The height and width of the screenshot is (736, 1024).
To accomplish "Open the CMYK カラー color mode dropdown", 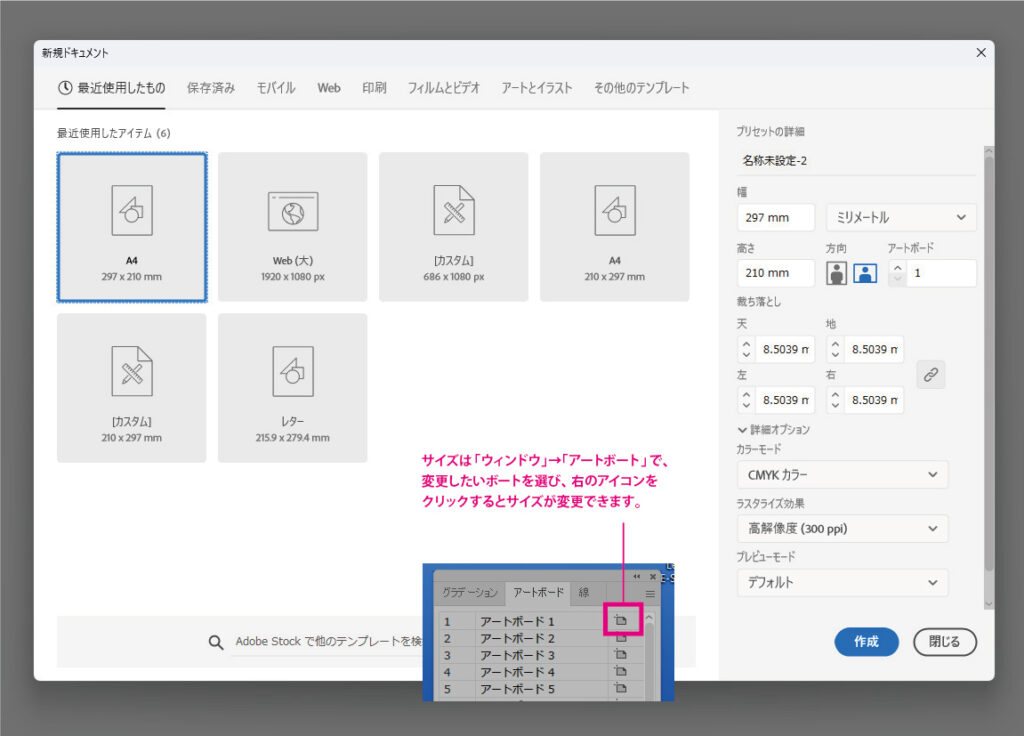I will click(x=842, y=475).
